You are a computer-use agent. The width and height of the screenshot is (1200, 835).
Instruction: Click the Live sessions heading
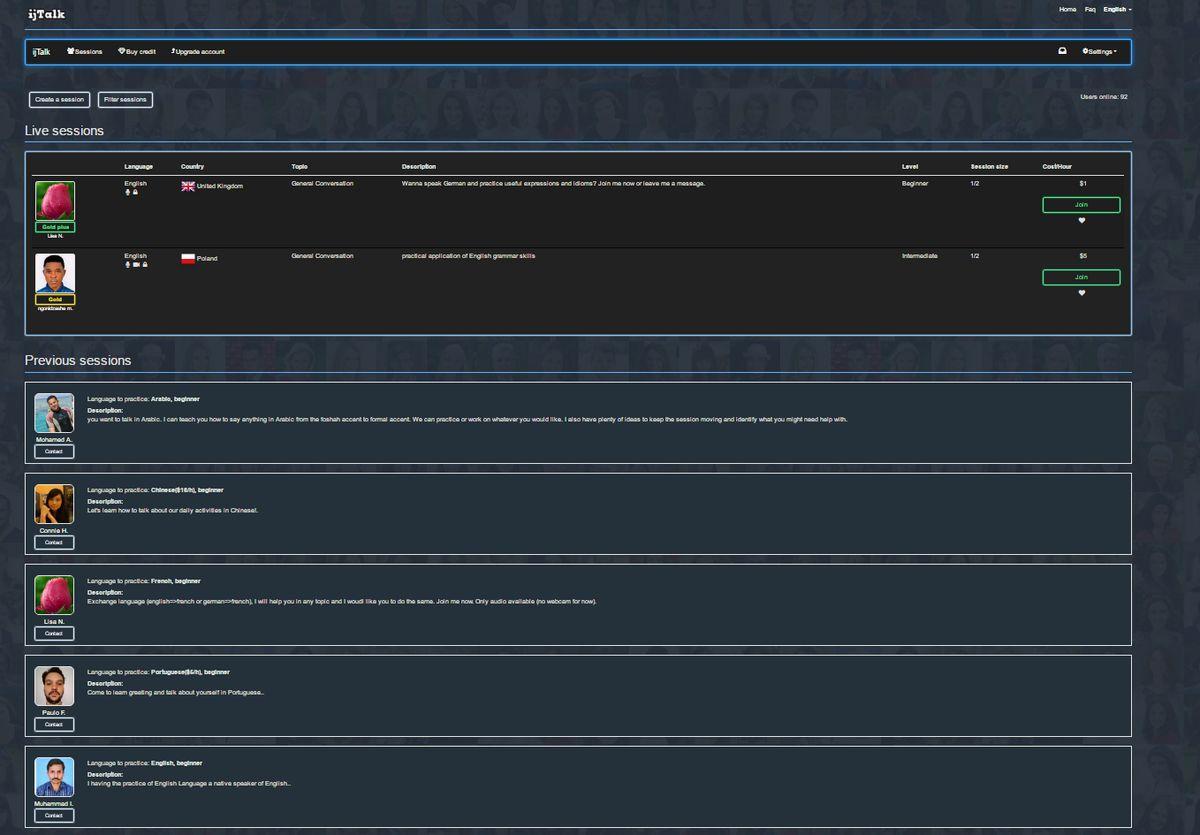tap(64, 130)
